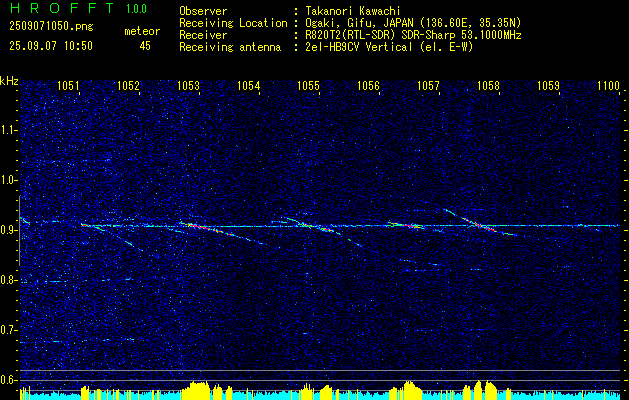Click the R820T2 receiver description
The height and width of the screenshot is (400, 629).
pos(413,35)
